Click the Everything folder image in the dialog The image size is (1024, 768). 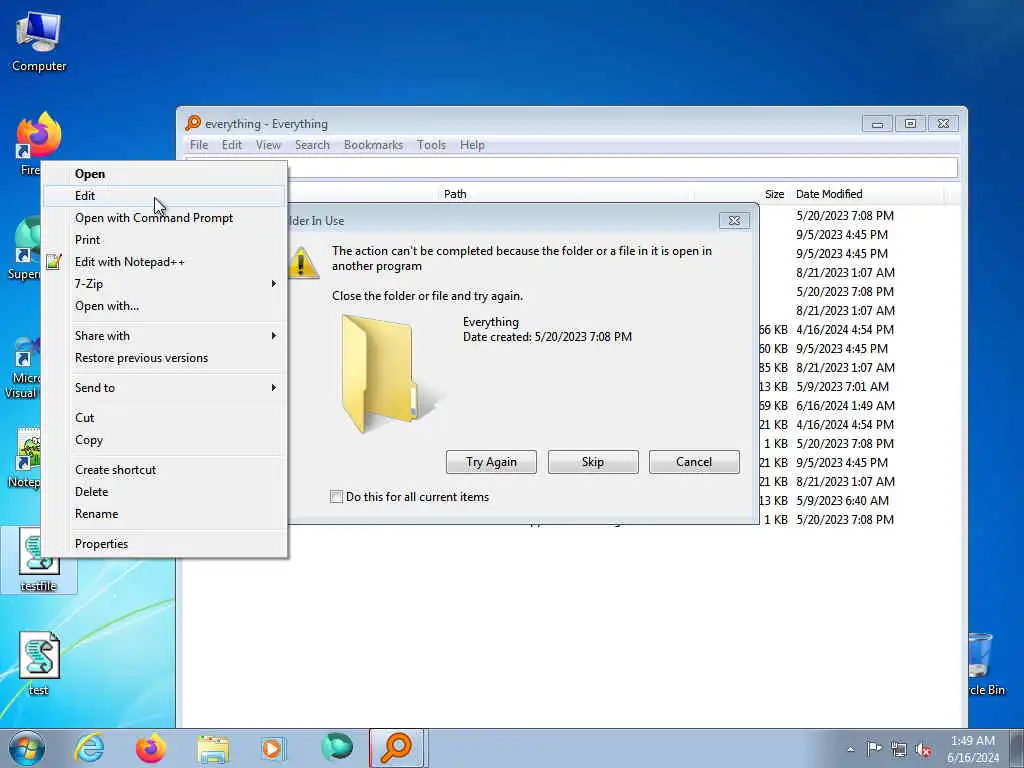pos(392,374)
